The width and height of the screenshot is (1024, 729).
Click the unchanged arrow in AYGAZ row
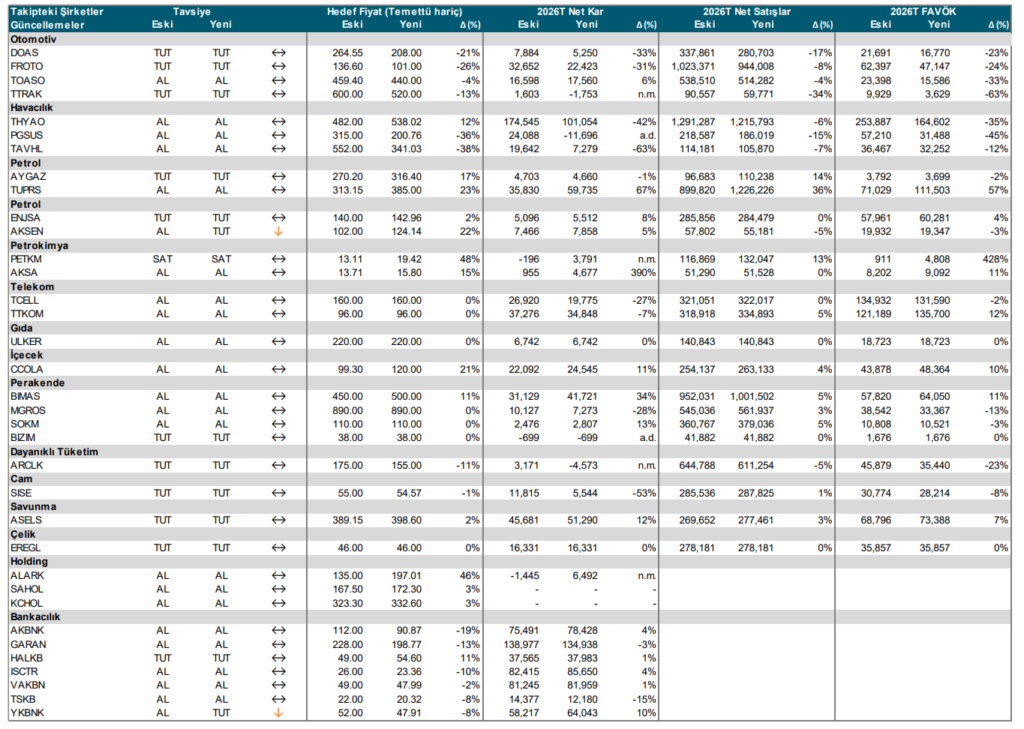(279, 177)
